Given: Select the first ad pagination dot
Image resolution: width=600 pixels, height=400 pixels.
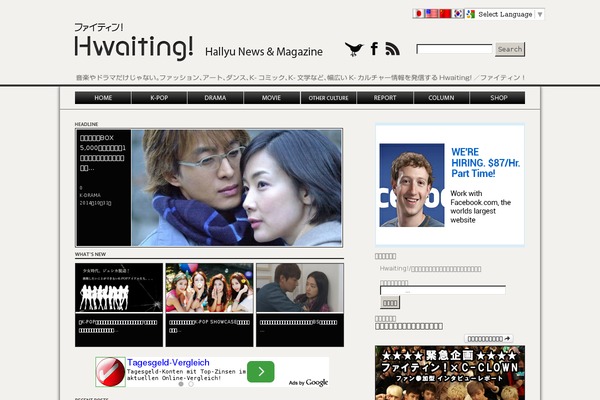Looking at the screenshot, I should pos(181,384).
